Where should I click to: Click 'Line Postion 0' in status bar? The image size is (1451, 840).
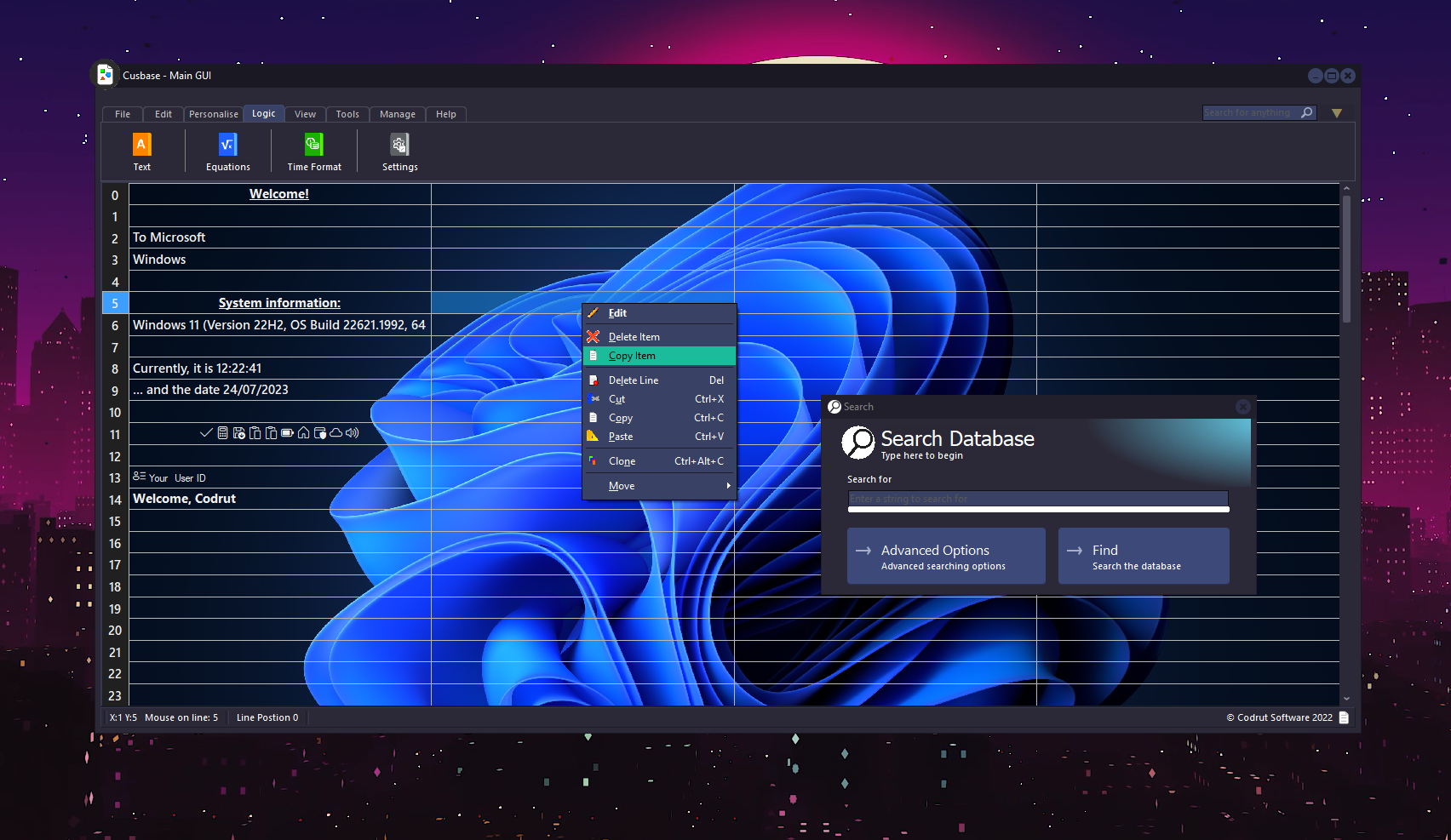[267, 717]
